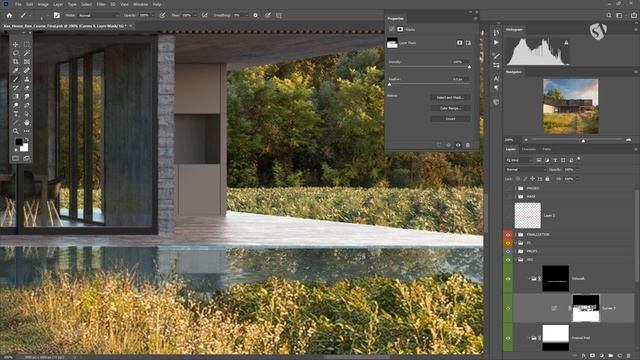
Task: Delete layer with Layers panel trash icon
Action: (x=628, y=356)
